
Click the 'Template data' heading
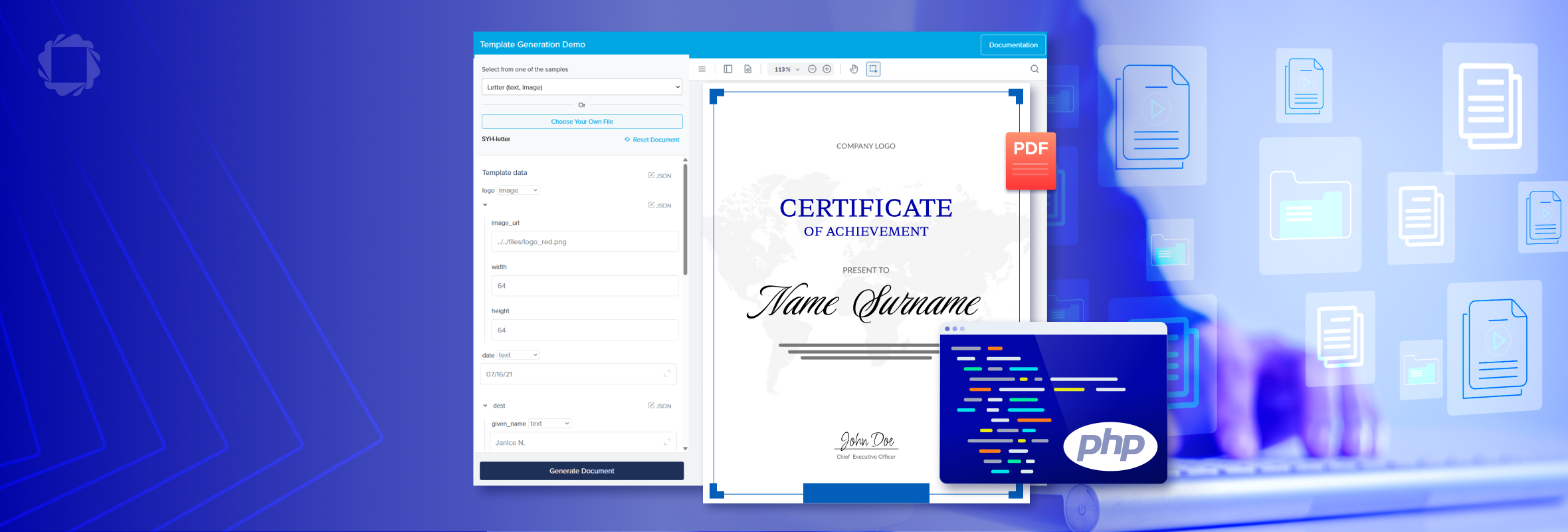(x=505, y=173)
